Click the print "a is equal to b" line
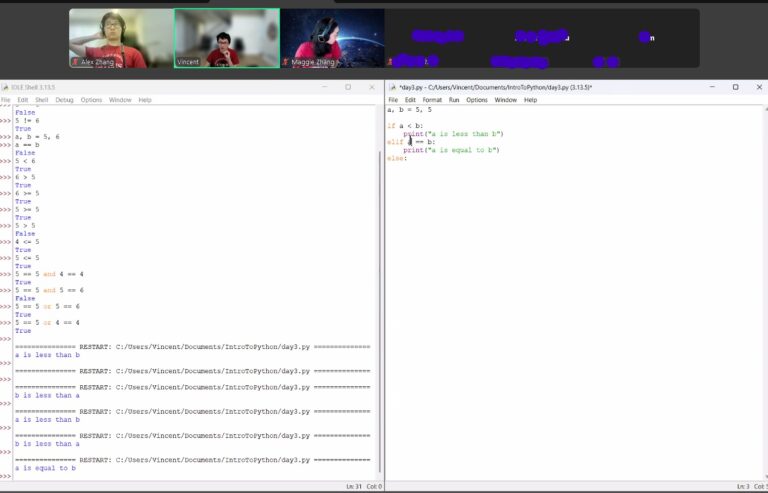Image resolution: width=768 pixels, height=493 pixels. [451, 150]
